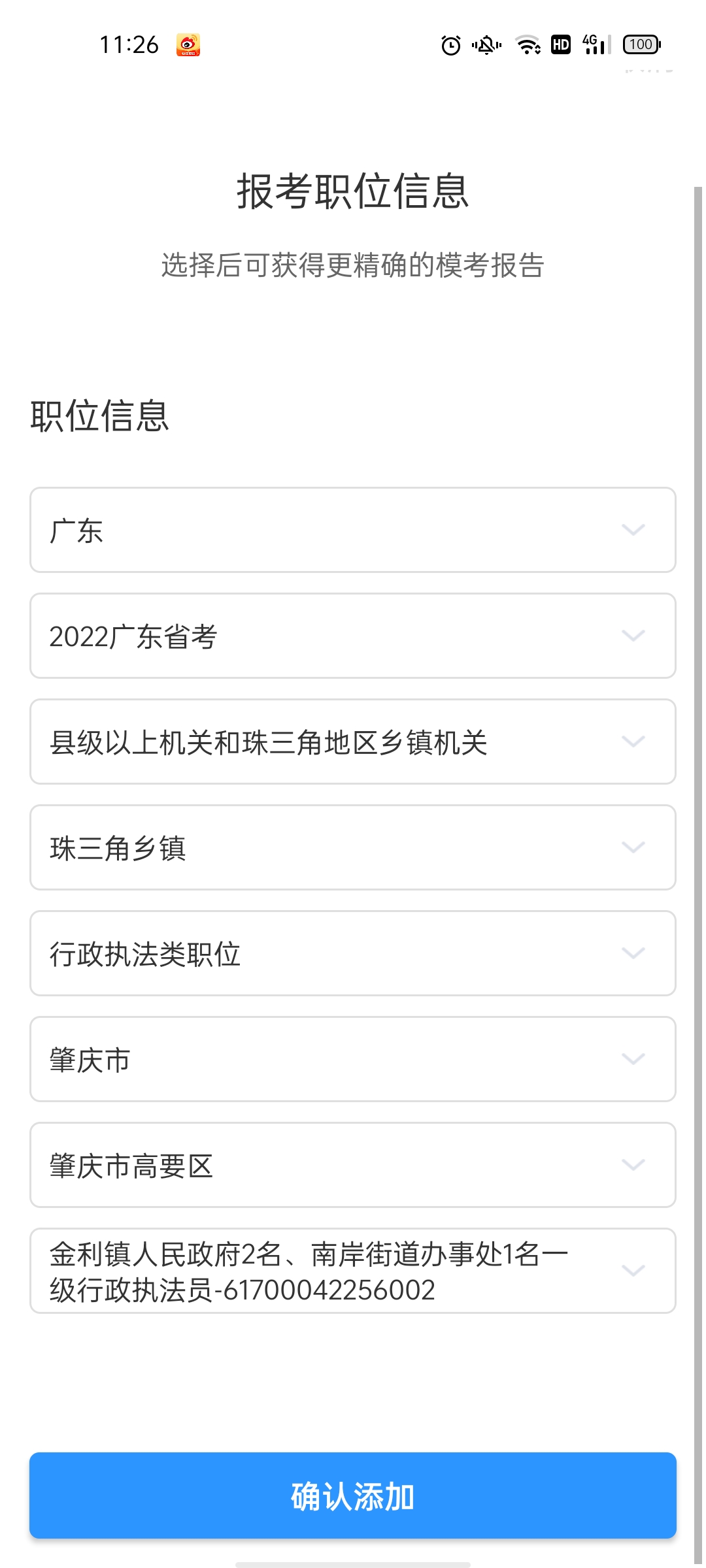Screen dimensions: 706x1568
Task: Tap the battery 100 indicator icon
Action: coord(642,44)
